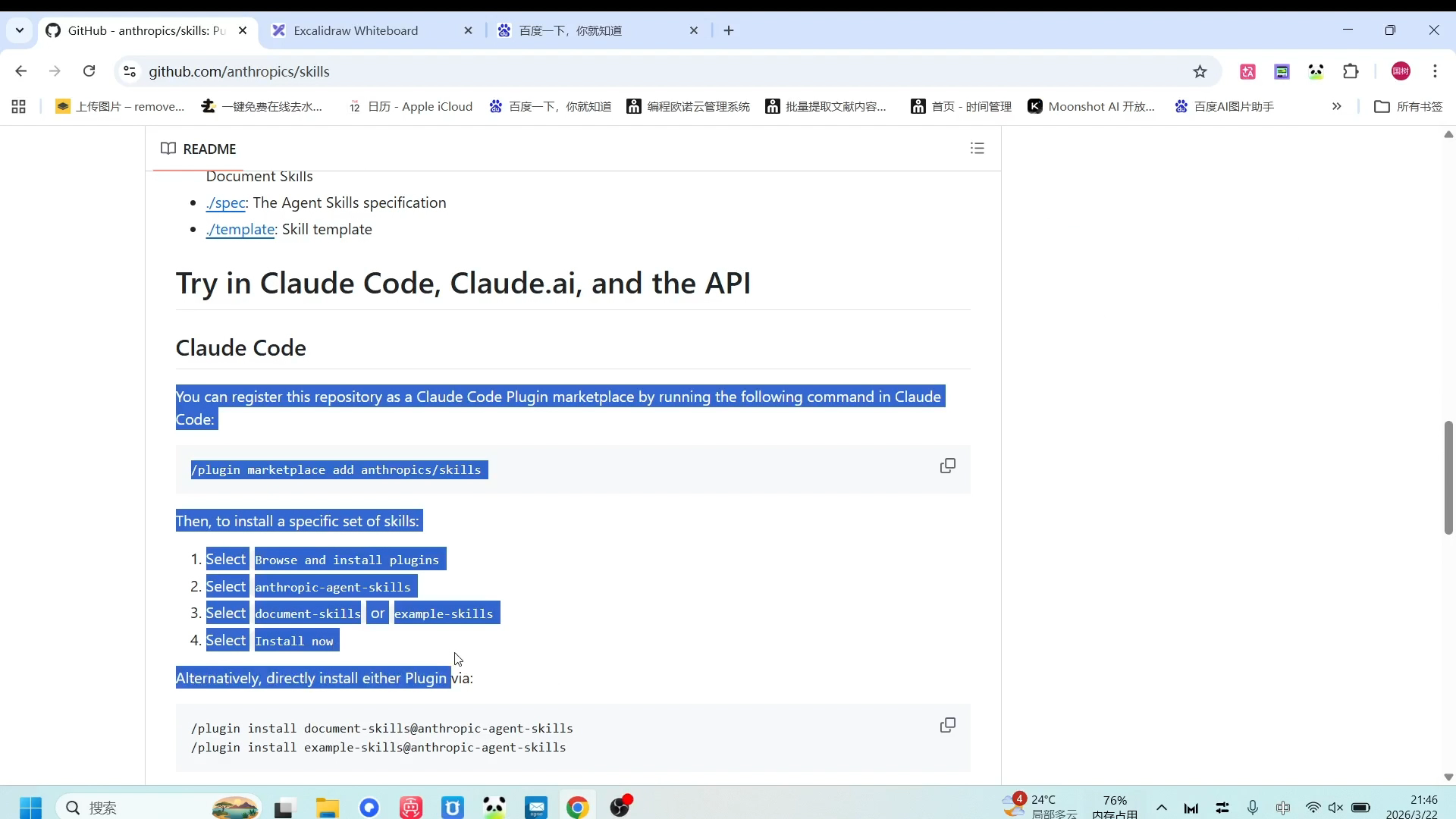Toggle the speaker mute icon in tray
Image resolution: width=1456 pixels, height=819 pixels.
point(1335,808)
